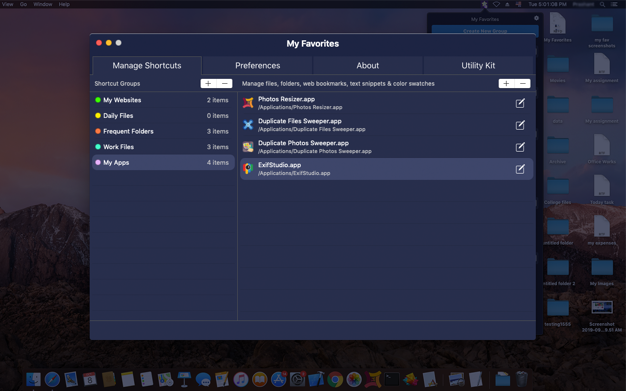Image resolution: width=626 pixels, height=391 pixels.
Task: Click the pink dot of My Apps
Action: (x=98, y=162)
